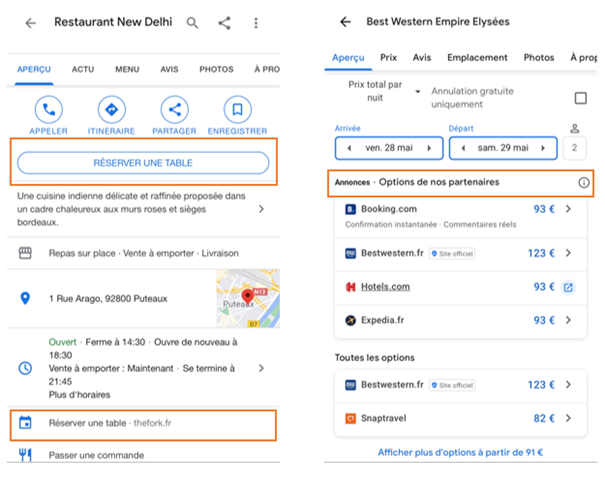This screenshot has width=605, height=484.
Task: Move arrival date to next day
Action: click(429, 148)
